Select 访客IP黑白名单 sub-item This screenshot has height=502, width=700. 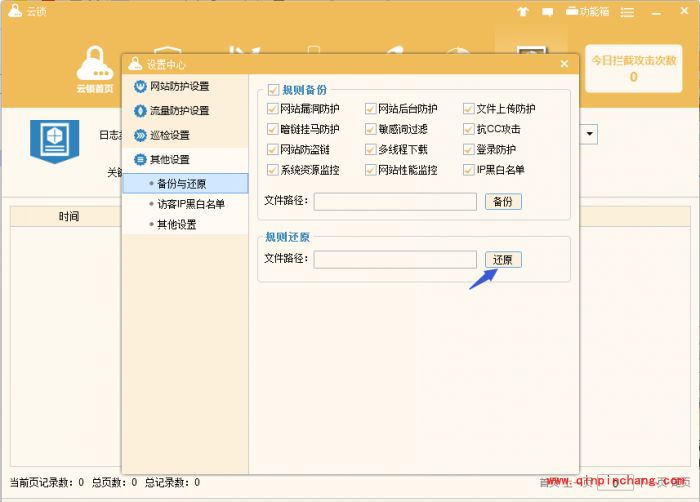[x=185, y=204]
